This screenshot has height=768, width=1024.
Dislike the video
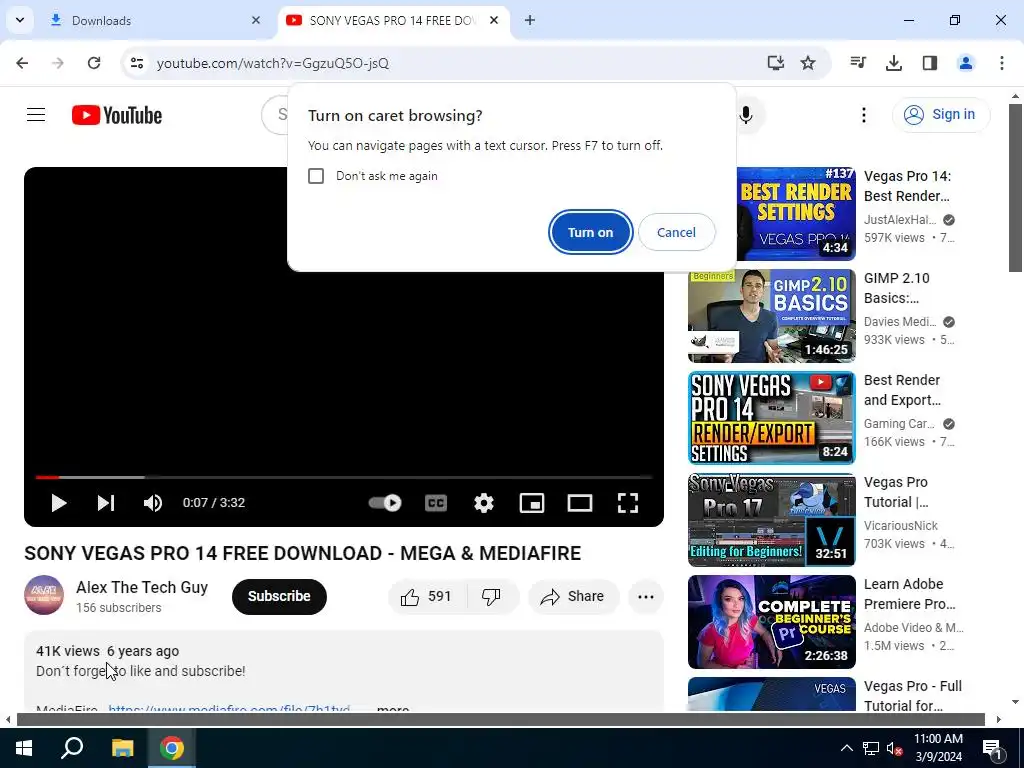491,596
